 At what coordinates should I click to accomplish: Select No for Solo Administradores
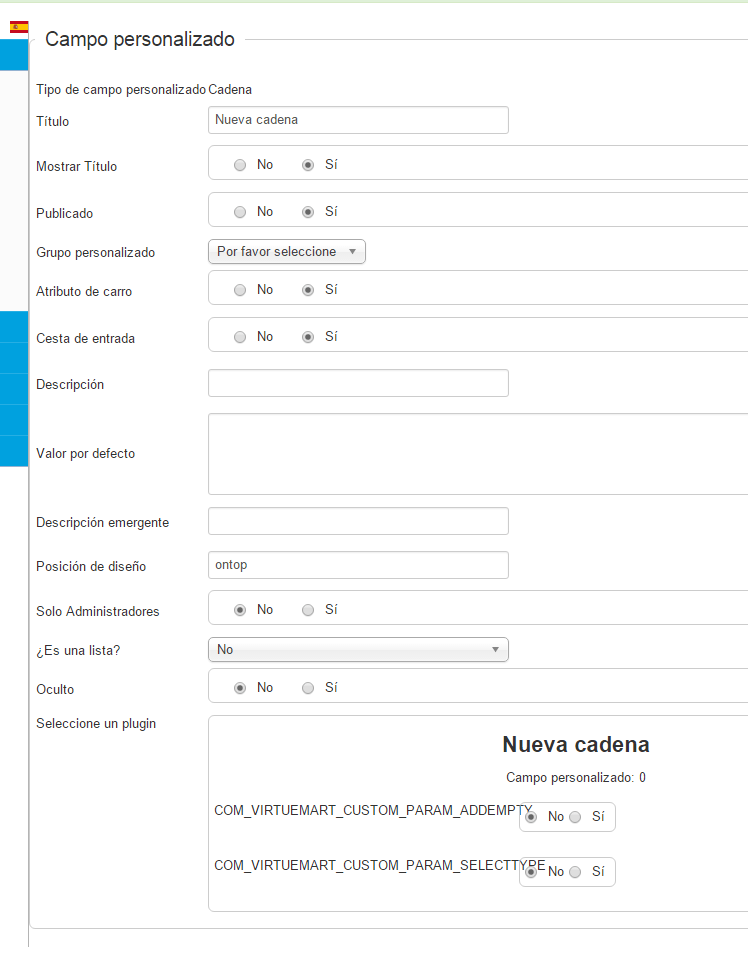240,610
